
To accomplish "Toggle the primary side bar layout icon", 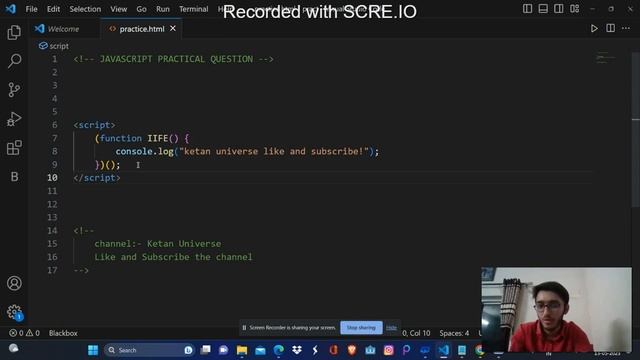I will click(x=527, y=9).
